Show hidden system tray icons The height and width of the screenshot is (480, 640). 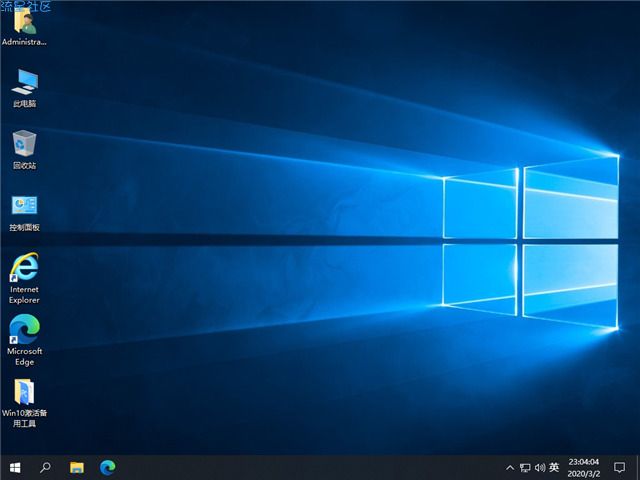coord(509,468)
